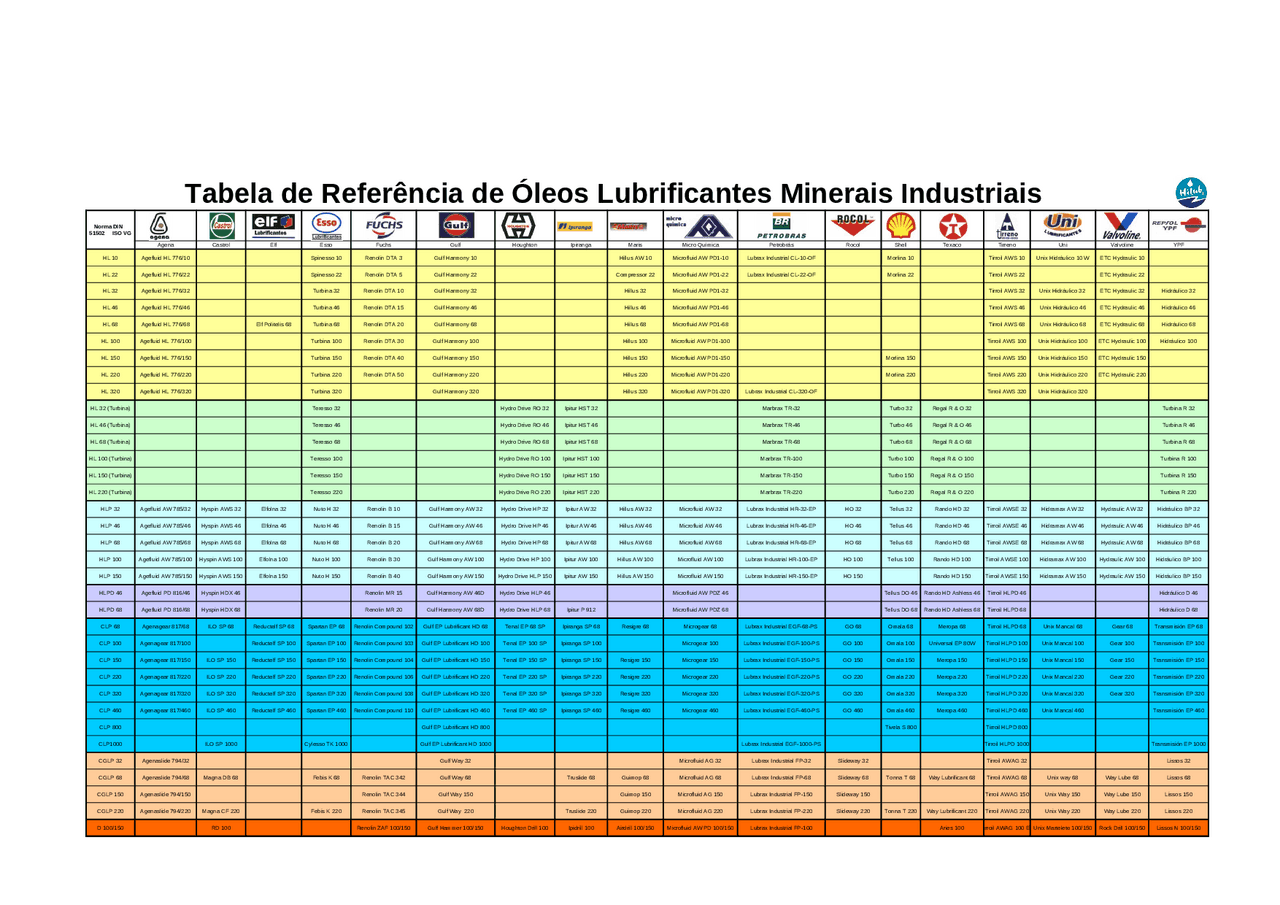1280x905 pixels.
Task: Click the Esso logo
Action: 325,226
